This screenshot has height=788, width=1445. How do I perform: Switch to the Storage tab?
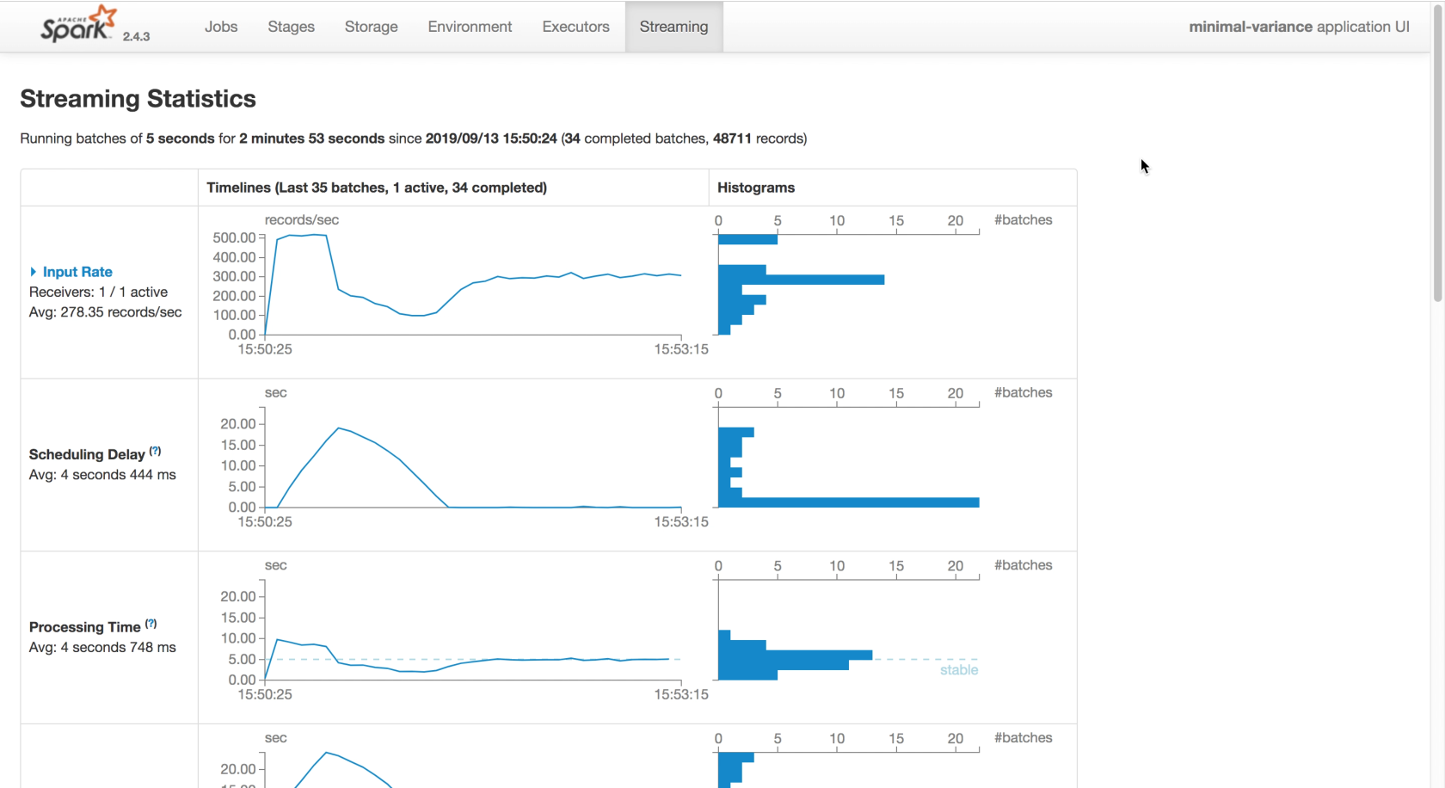point(371,27)
